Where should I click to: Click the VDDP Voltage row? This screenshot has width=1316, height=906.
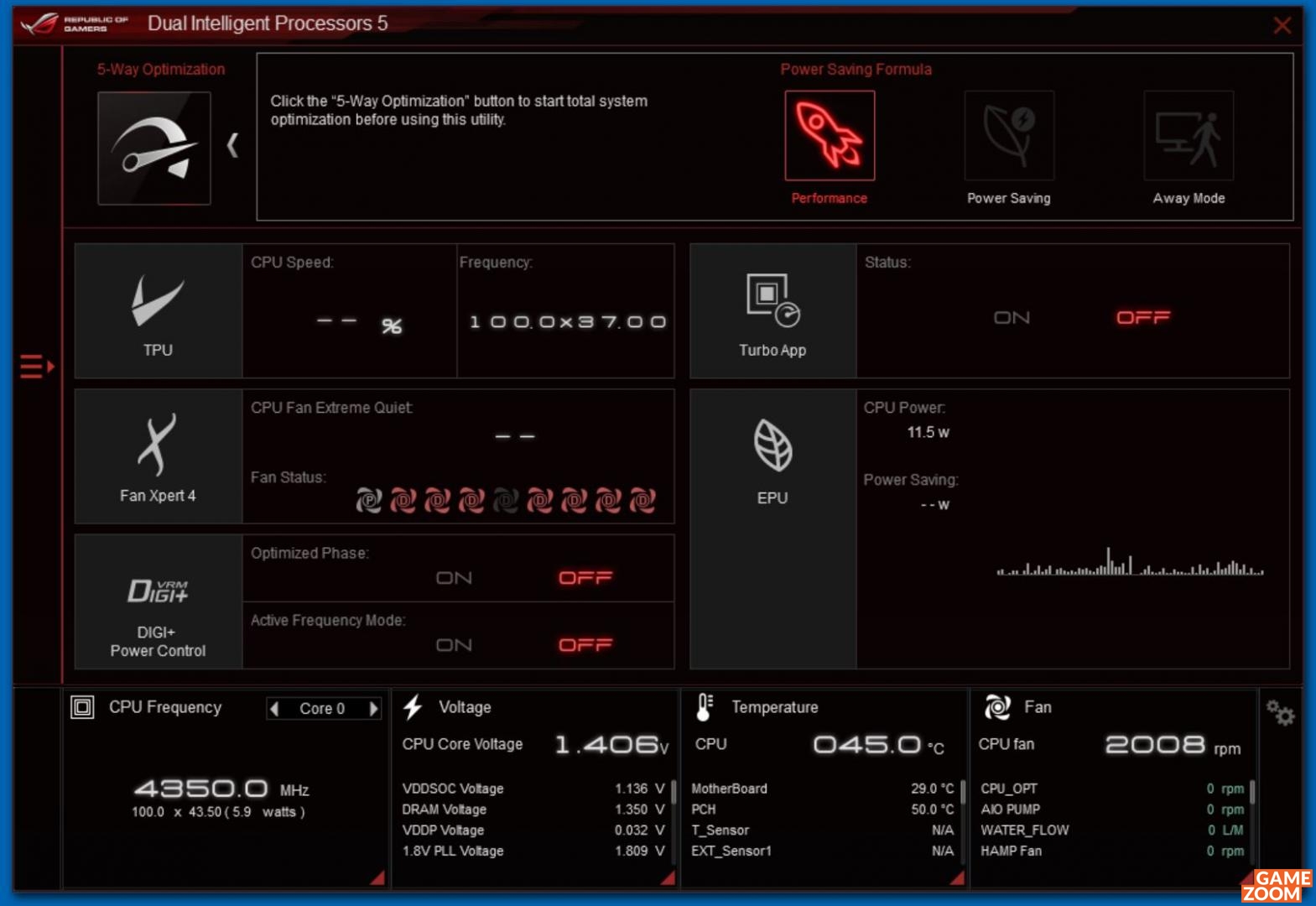(533, 830)
